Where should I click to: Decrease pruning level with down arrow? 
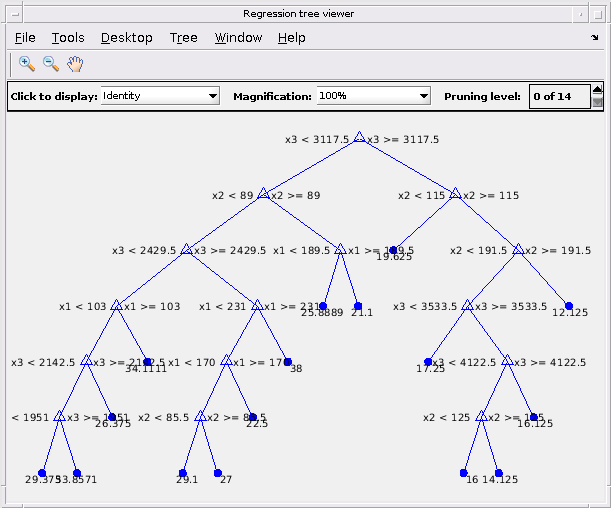[x=597, y=102]
